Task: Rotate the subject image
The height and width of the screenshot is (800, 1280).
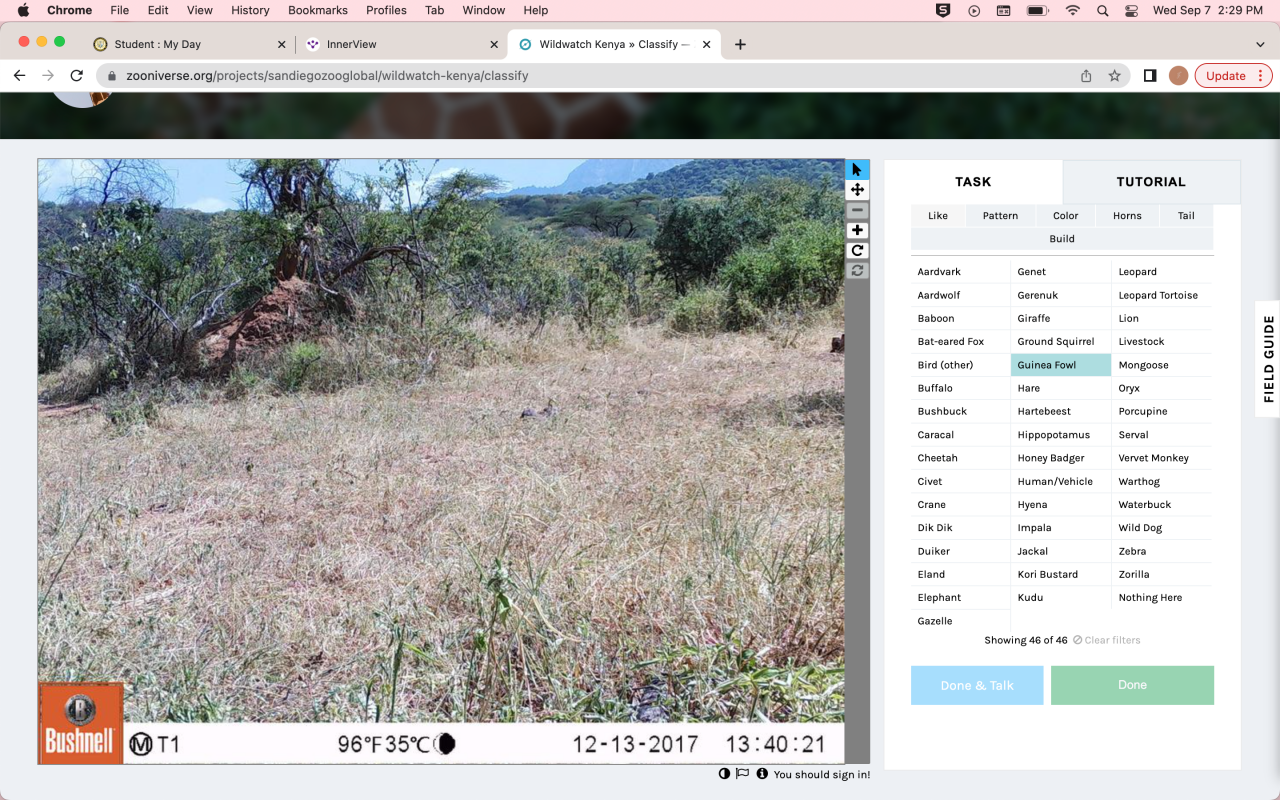Action: [x=857, y=250]
